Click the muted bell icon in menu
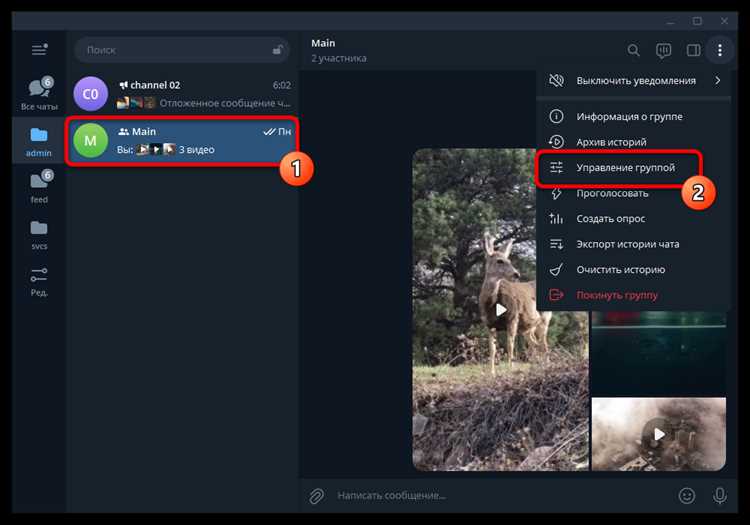750x525 pixels. coord(556,80)
